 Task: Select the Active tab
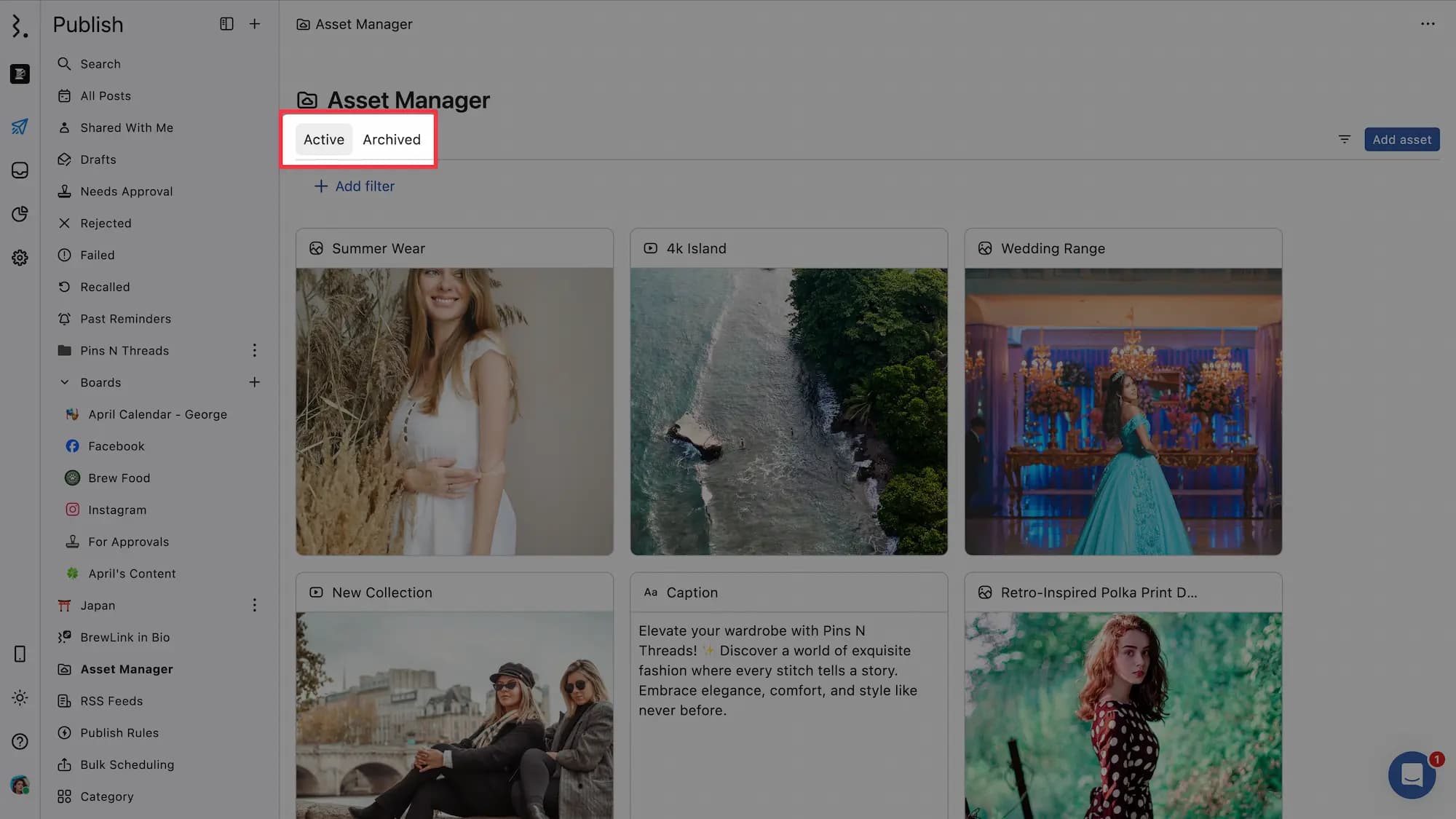323,139
